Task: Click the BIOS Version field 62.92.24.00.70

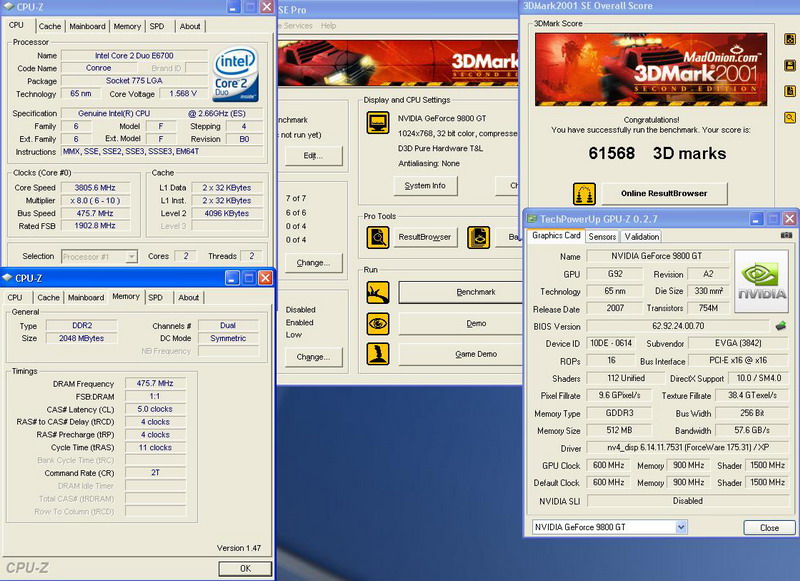Action: click(x=678, y=325)
